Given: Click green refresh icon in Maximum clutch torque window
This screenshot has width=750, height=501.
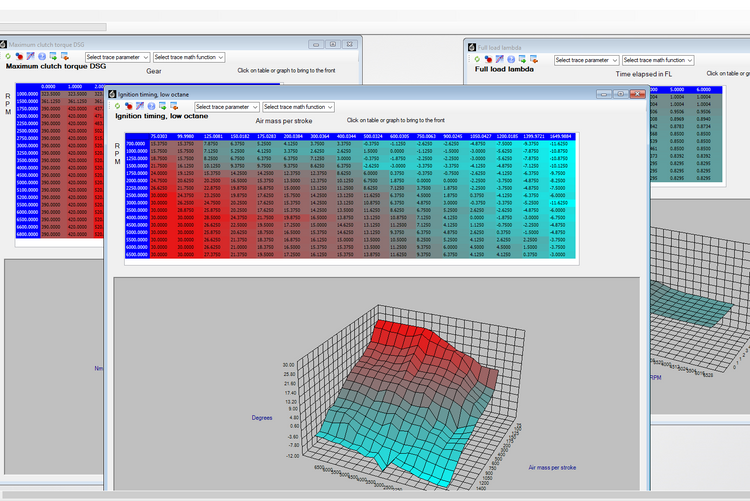Looking at the screenshot, I should [8, 56].
